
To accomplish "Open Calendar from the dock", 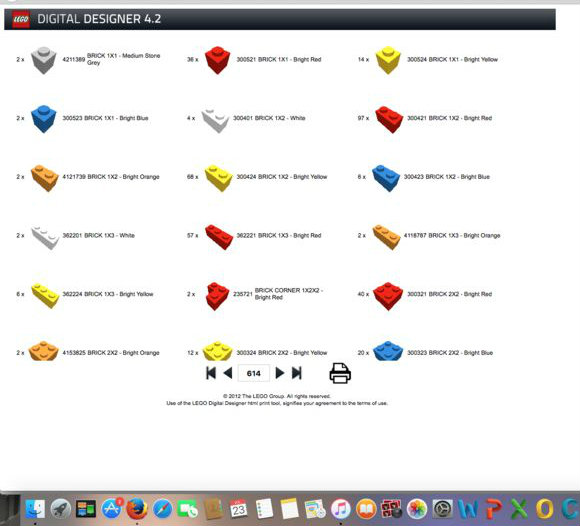I will point(239,509).
